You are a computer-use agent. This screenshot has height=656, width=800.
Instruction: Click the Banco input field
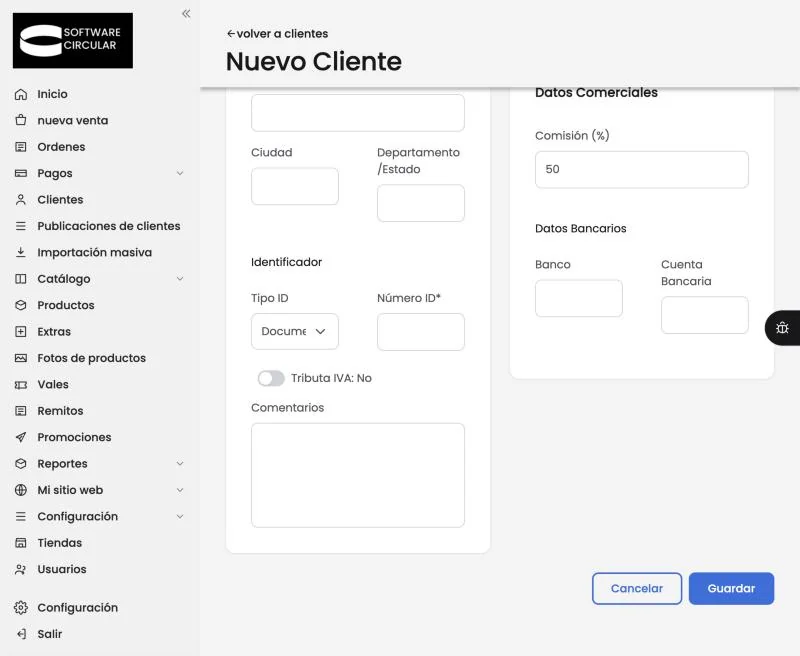[579, 298]
